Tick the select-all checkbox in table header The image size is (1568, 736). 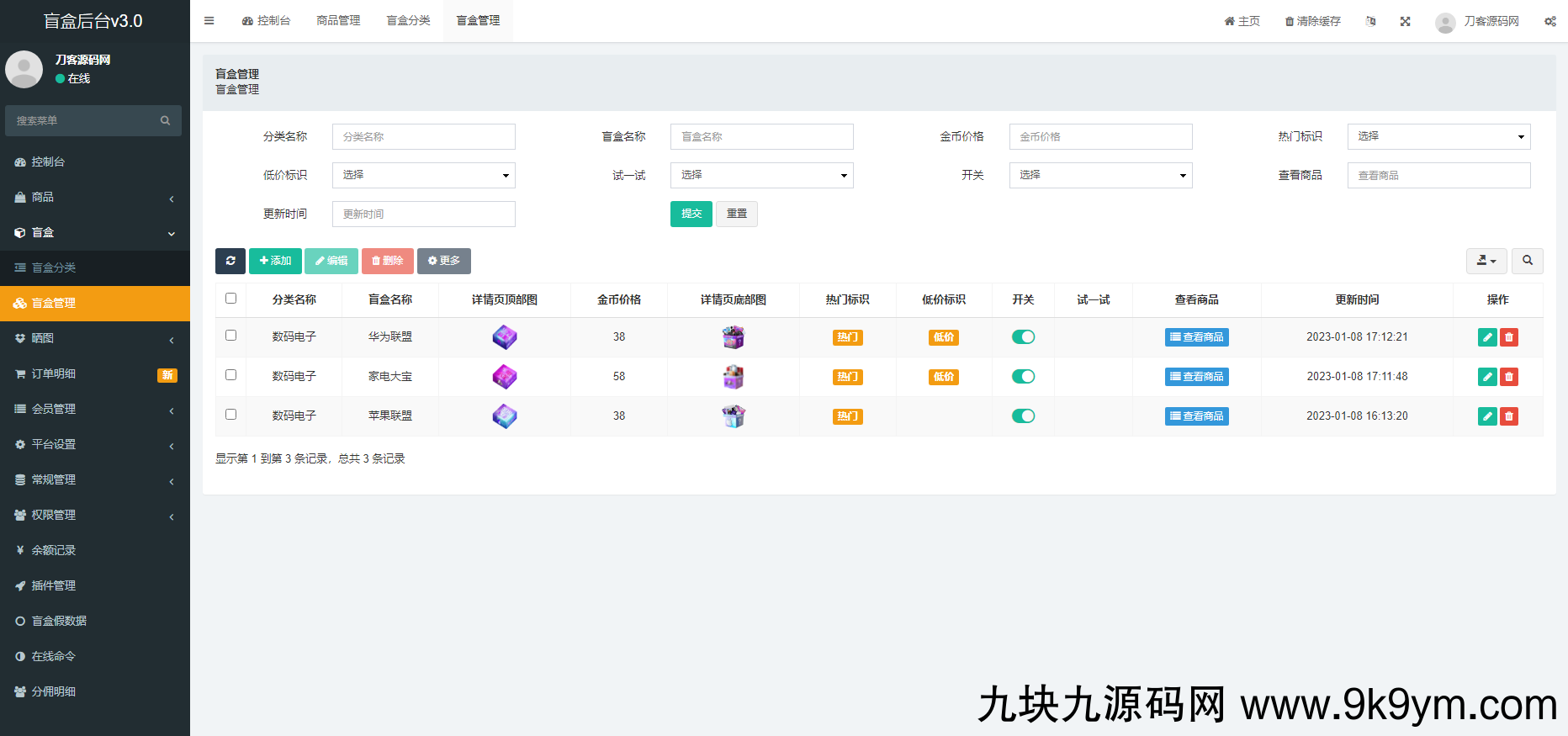tap(230, 299)
